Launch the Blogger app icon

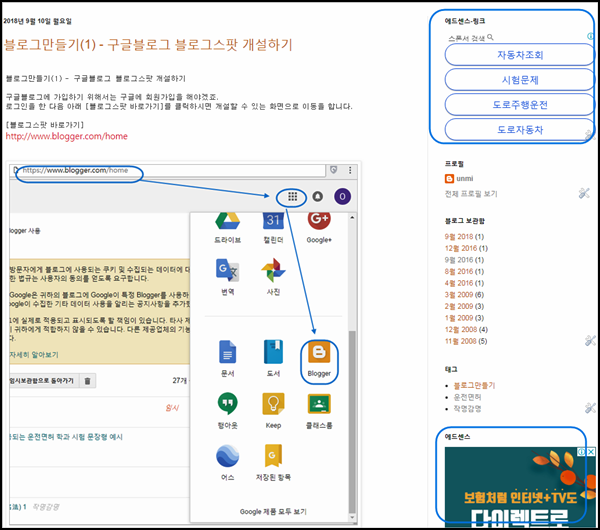tap(319, 352)
